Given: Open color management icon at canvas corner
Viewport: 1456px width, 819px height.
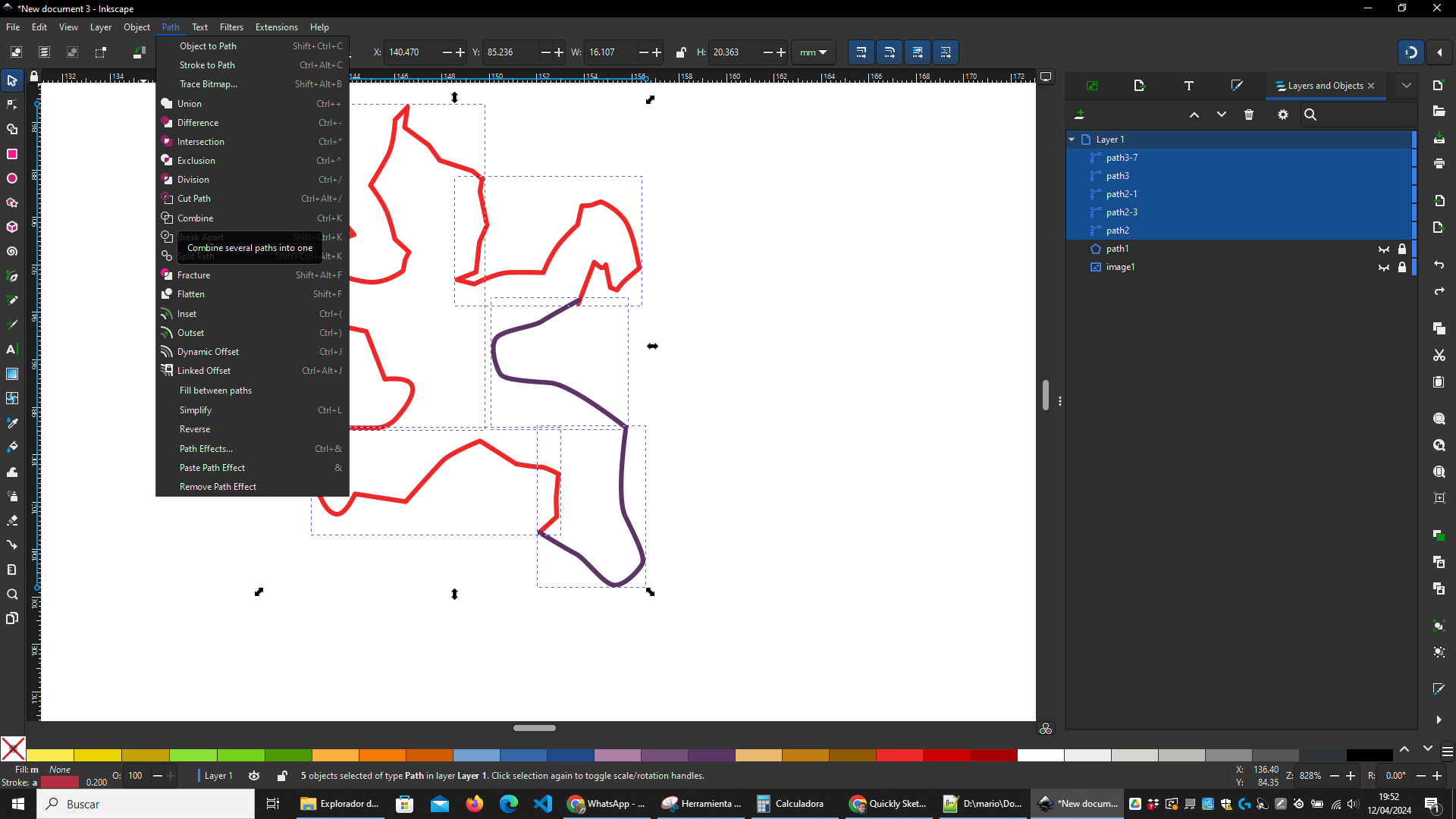Looking at the screenshot, I should click(1046, 729).
